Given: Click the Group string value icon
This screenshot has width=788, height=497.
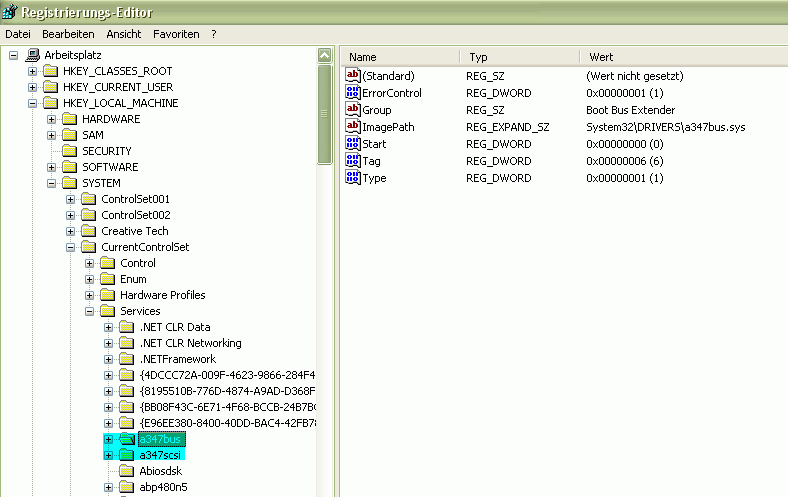Looking at the screenshot, I should [353, 110].
